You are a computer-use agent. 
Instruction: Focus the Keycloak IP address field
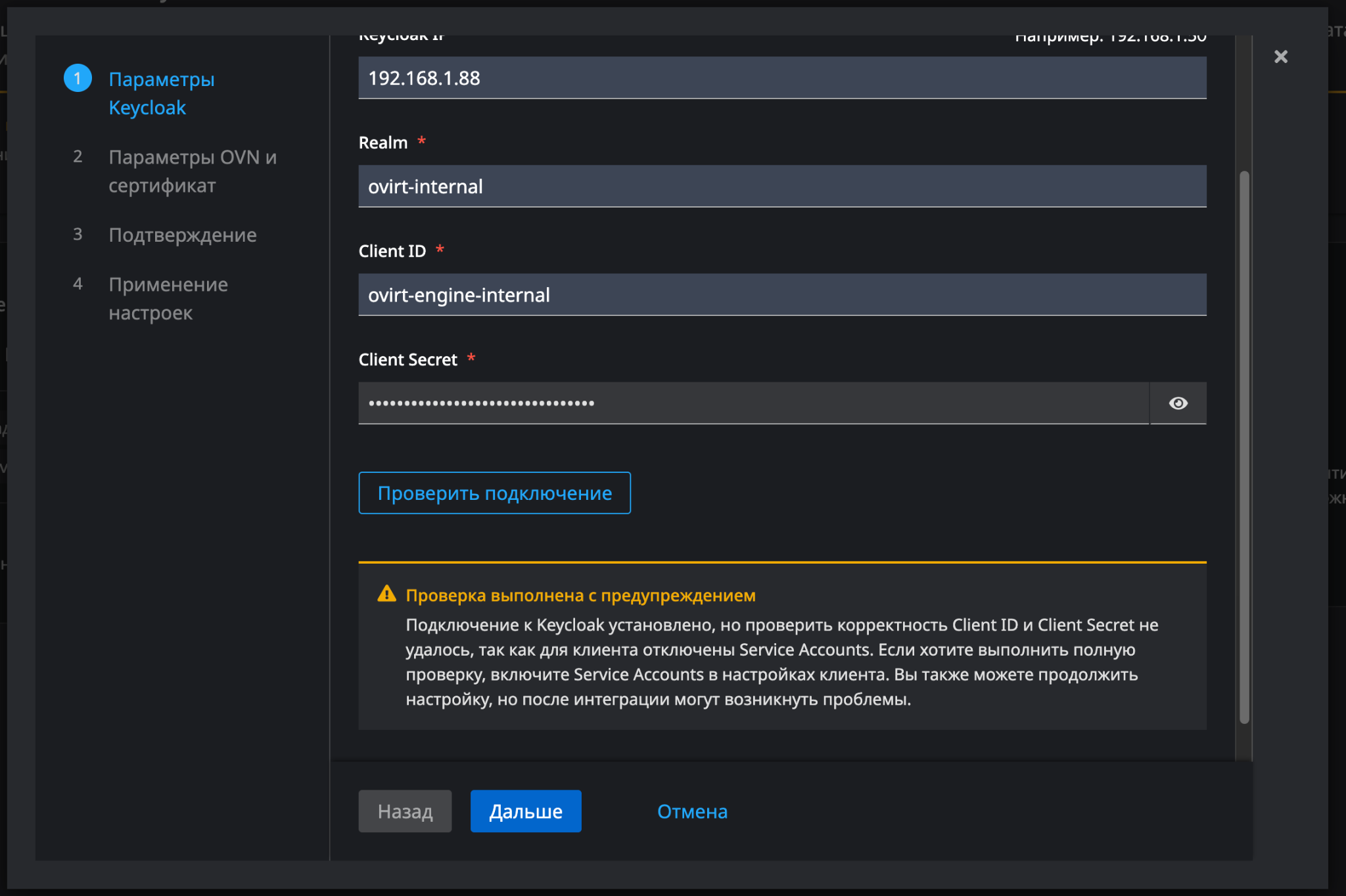click(x=781, y=78)
